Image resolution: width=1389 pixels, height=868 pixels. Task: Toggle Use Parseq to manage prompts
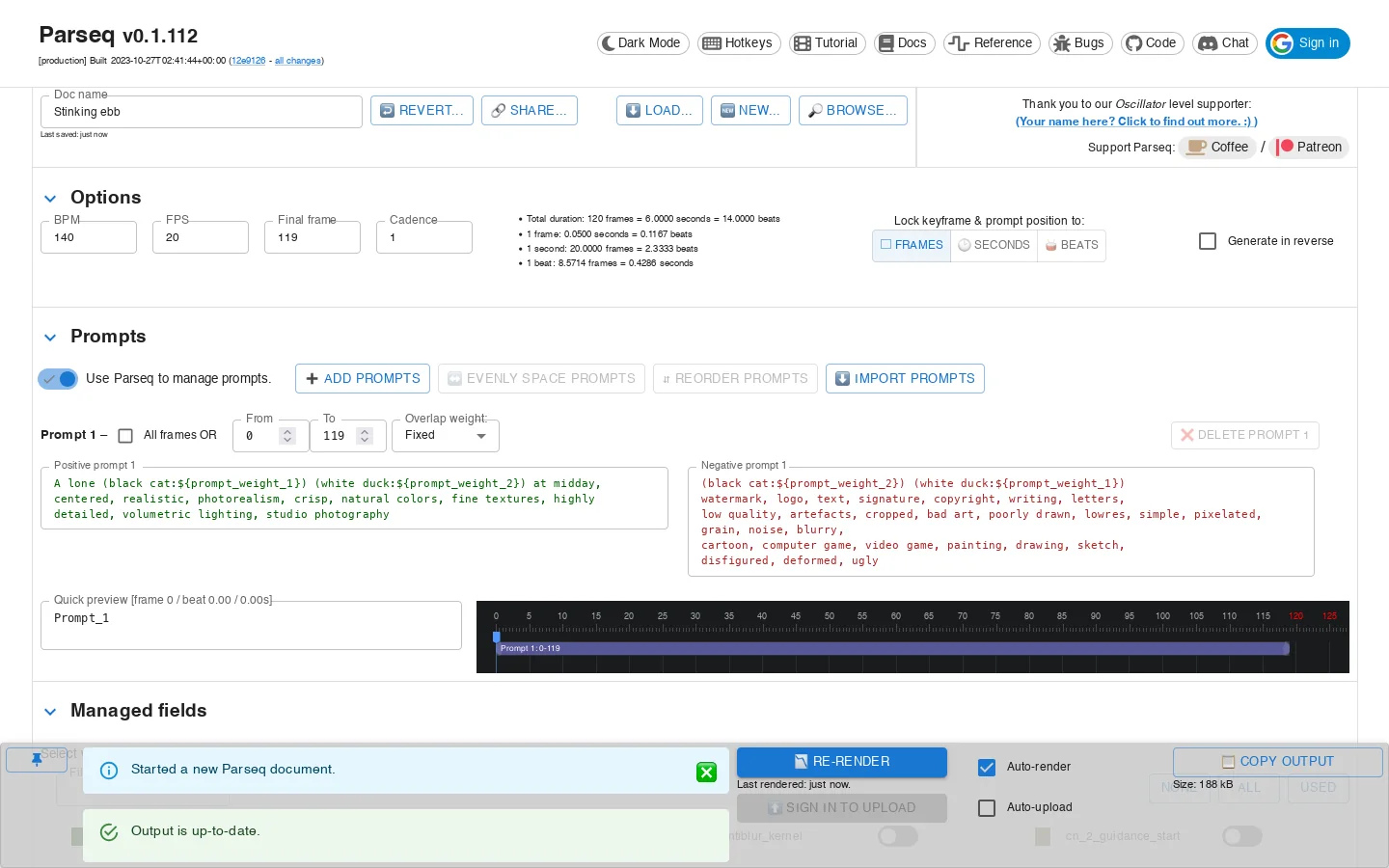(58, 379)
